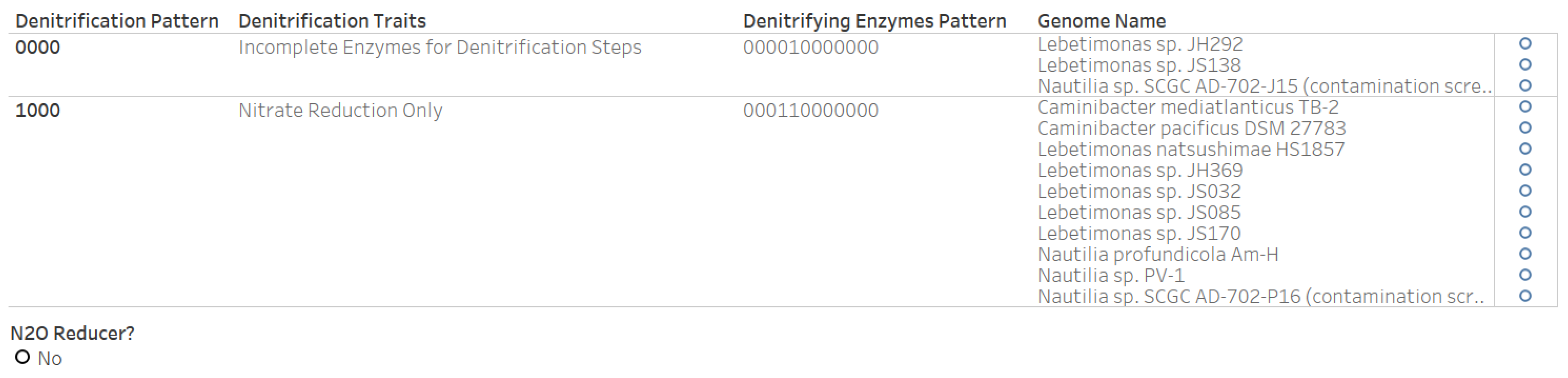Select the 0000 denitrification pattern row label

[38, 48]
